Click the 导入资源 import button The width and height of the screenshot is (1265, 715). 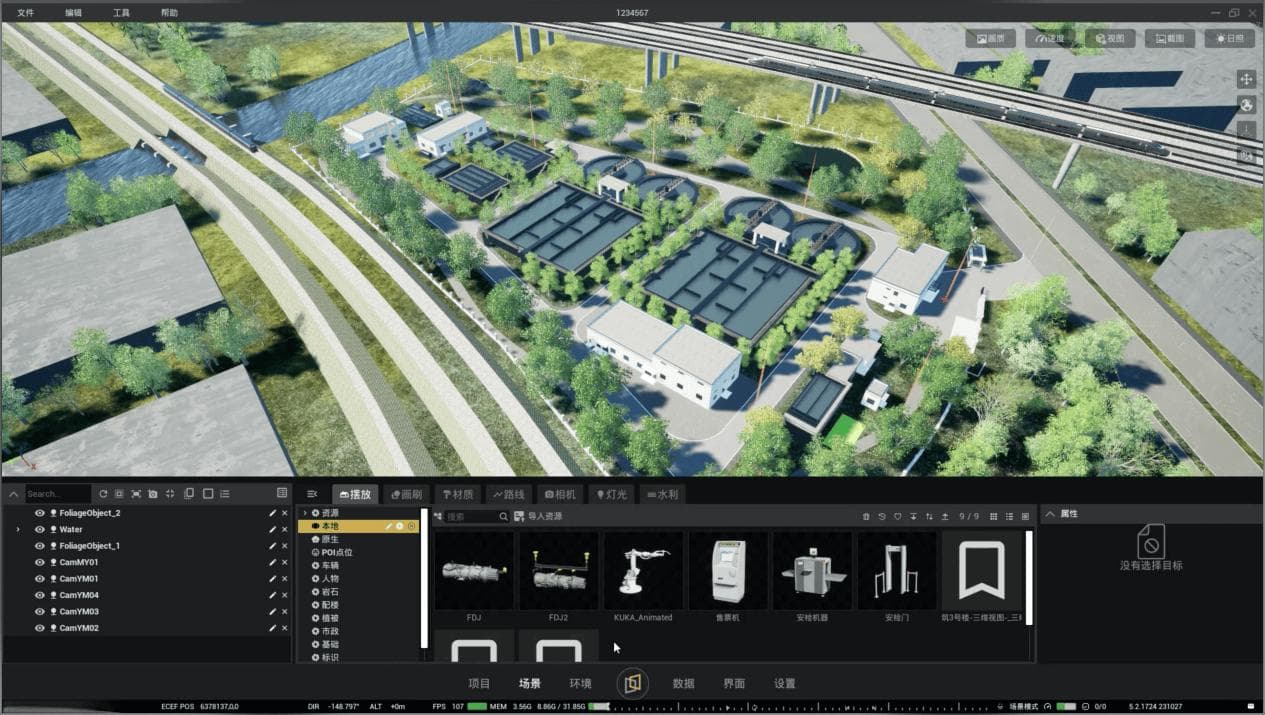coord(538,516)
